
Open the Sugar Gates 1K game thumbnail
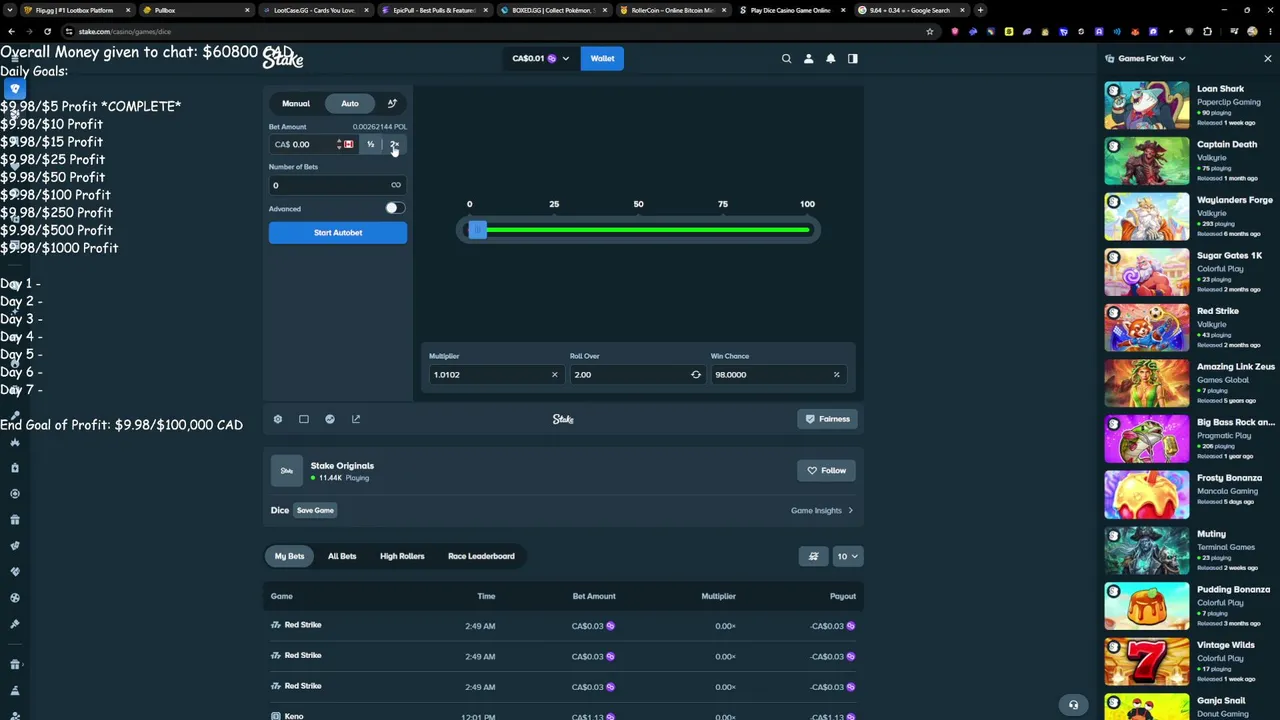pyautogui.click(x=1147, y=272)
